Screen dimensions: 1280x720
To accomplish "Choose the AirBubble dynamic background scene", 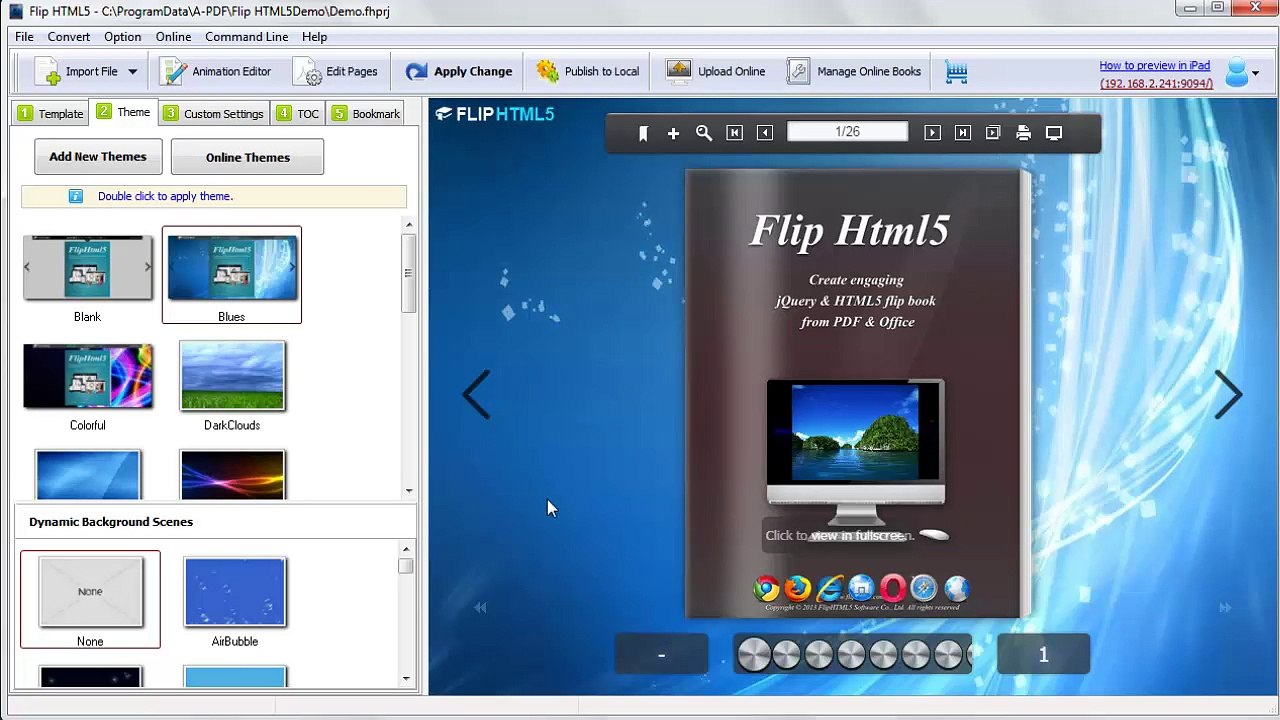I will coord(235,592).
